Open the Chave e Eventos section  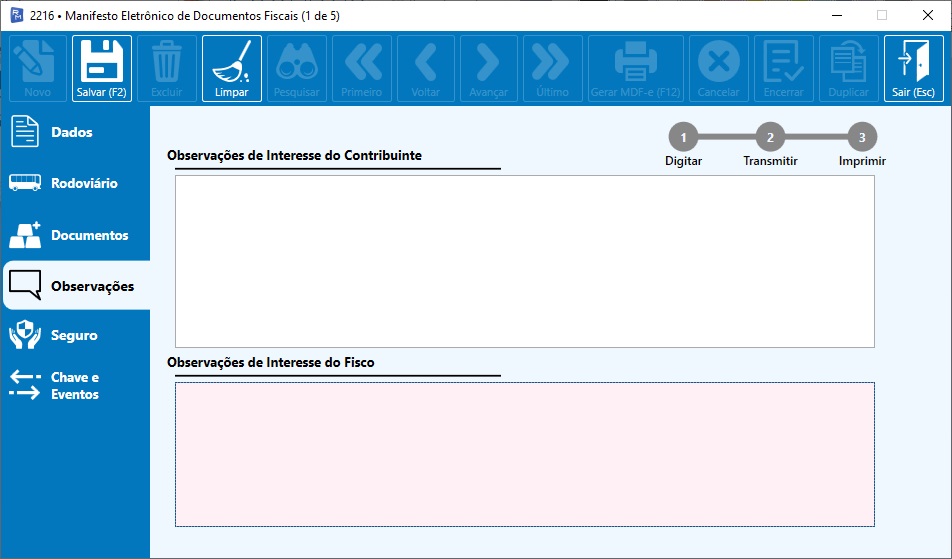[x=75, y=385]
